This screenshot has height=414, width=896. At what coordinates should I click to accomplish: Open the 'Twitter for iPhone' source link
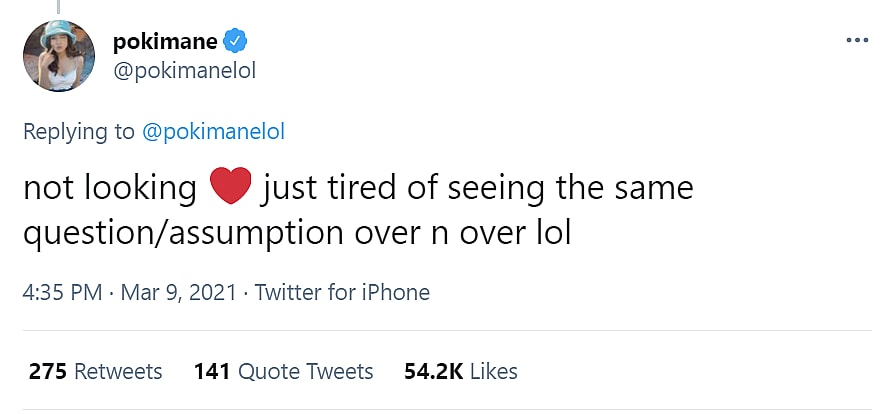pyautogui.click(x=342, y=293)
